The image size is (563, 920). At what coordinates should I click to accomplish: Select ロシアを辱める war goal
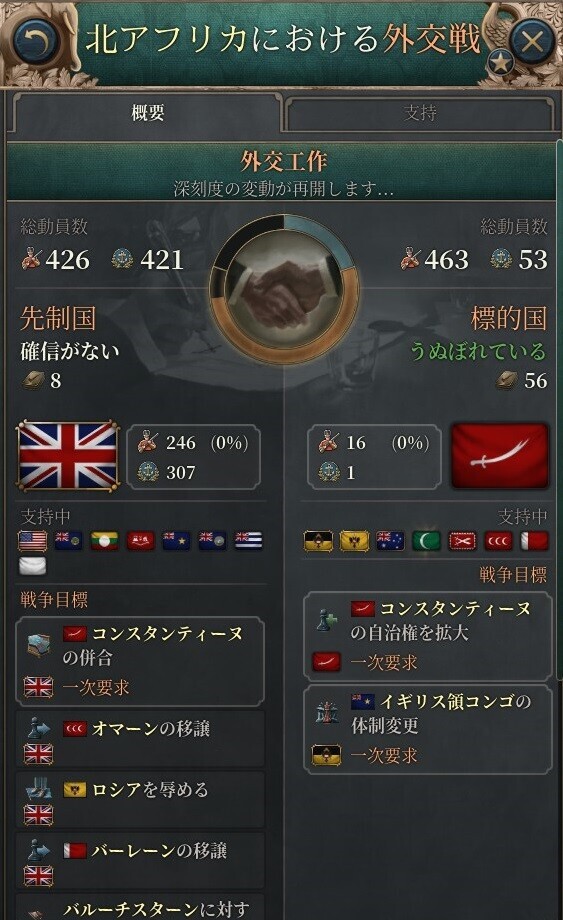pos(140,800)
